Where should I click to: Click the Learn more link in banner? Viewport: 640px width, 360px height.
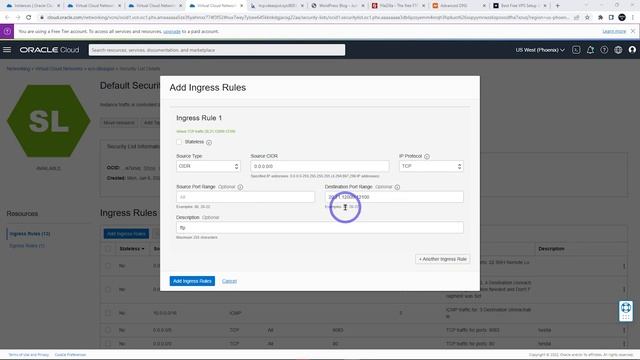coord(614,31)
